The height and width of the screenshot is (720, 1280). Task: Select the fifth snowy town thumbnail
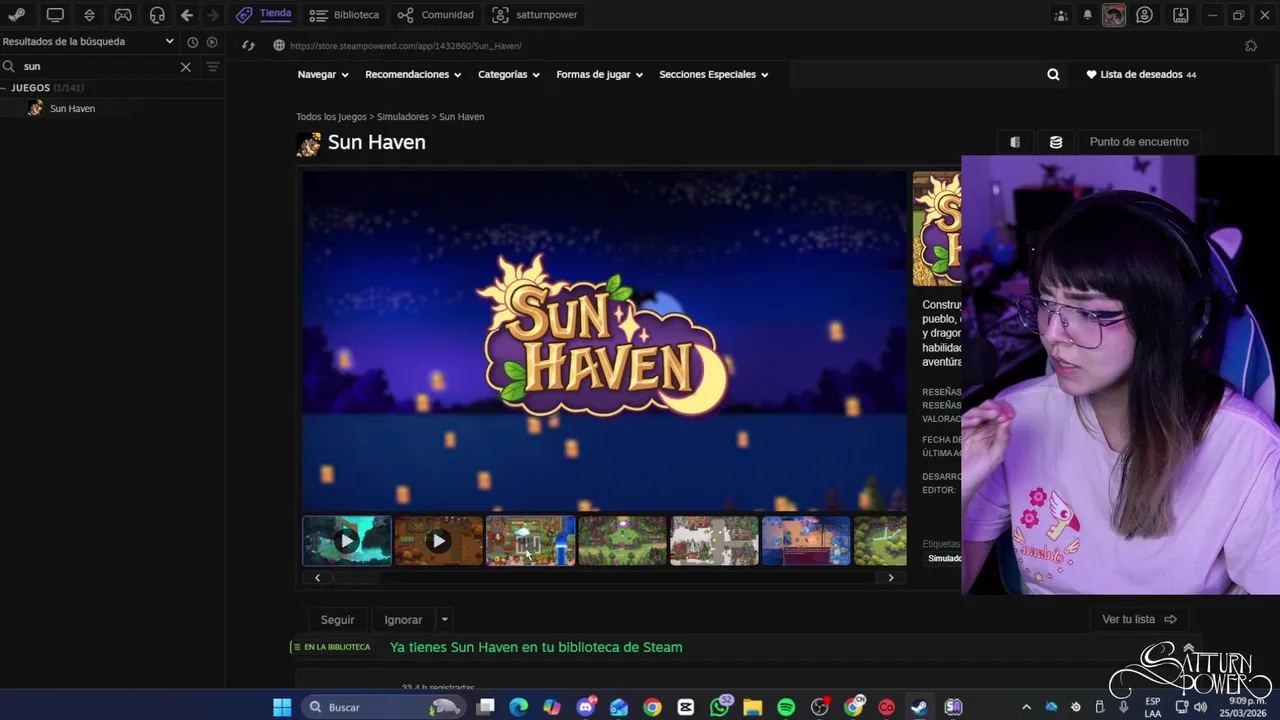(715, 541)
